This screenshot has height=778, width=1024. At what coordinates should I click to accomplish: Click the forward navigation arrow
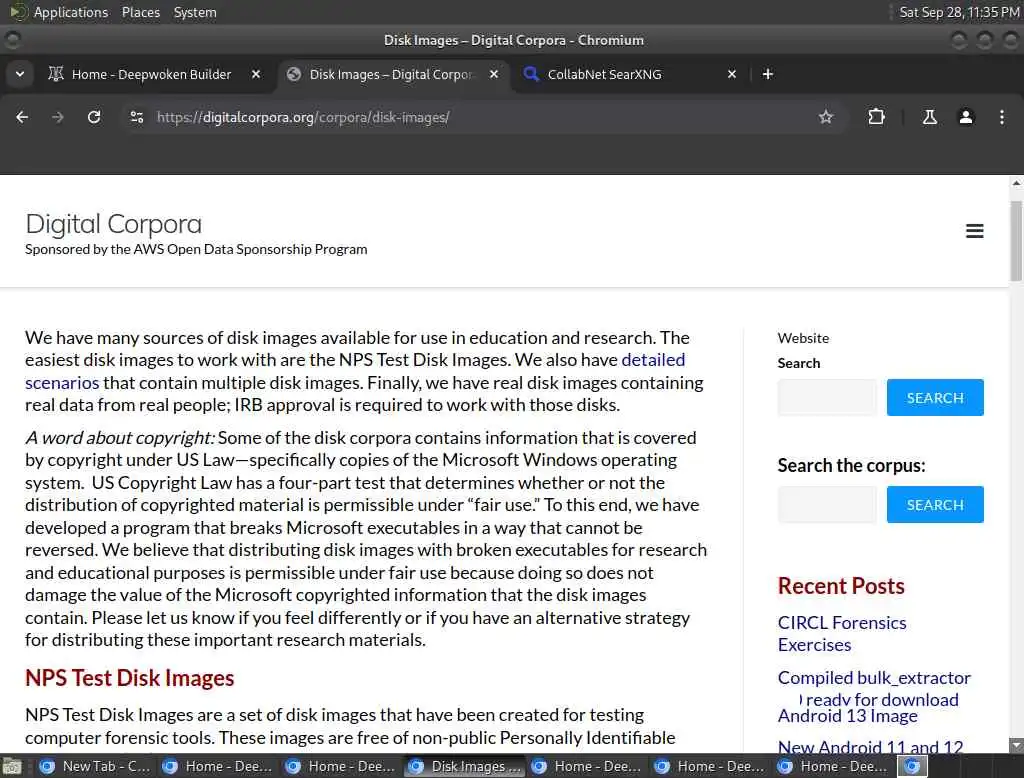(x=58, y=117)
